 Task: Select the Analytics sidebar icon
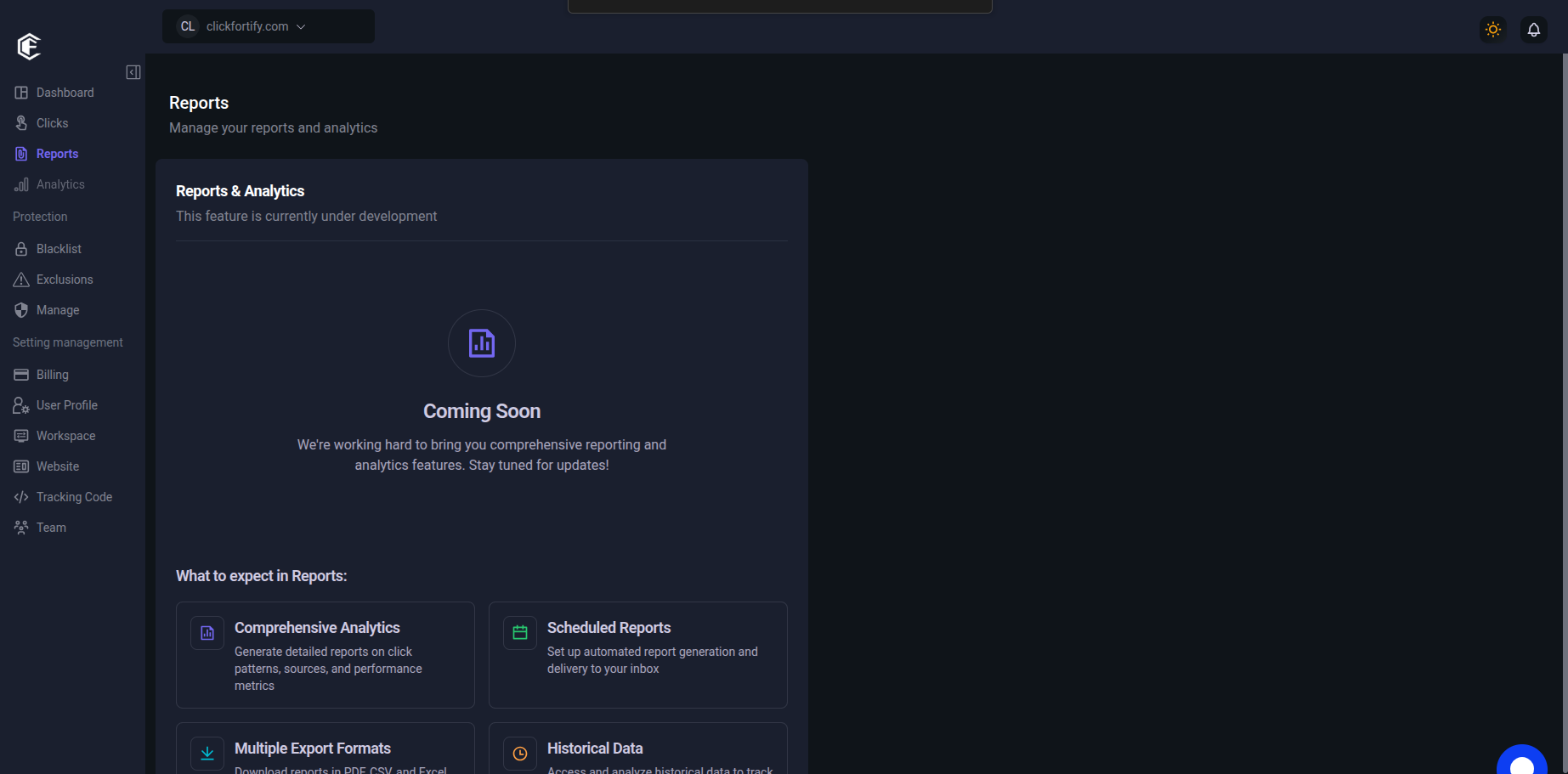point(20,184)
